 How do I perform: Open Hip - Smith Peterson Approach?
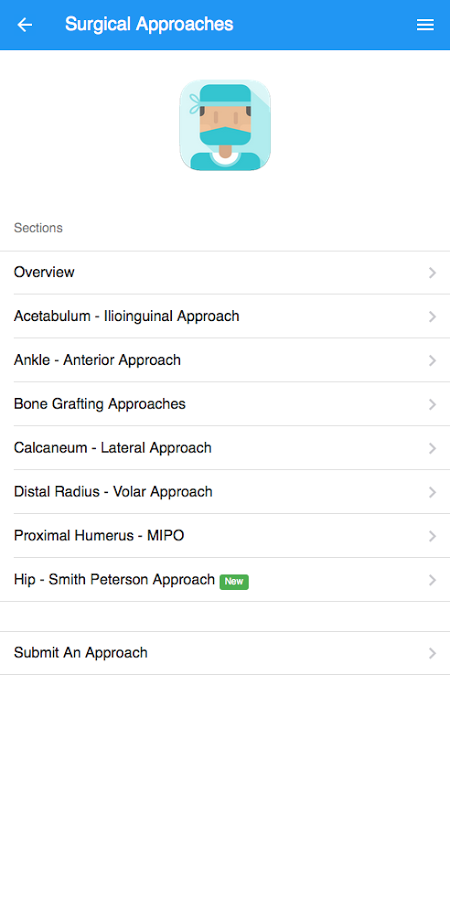[225, 580]
